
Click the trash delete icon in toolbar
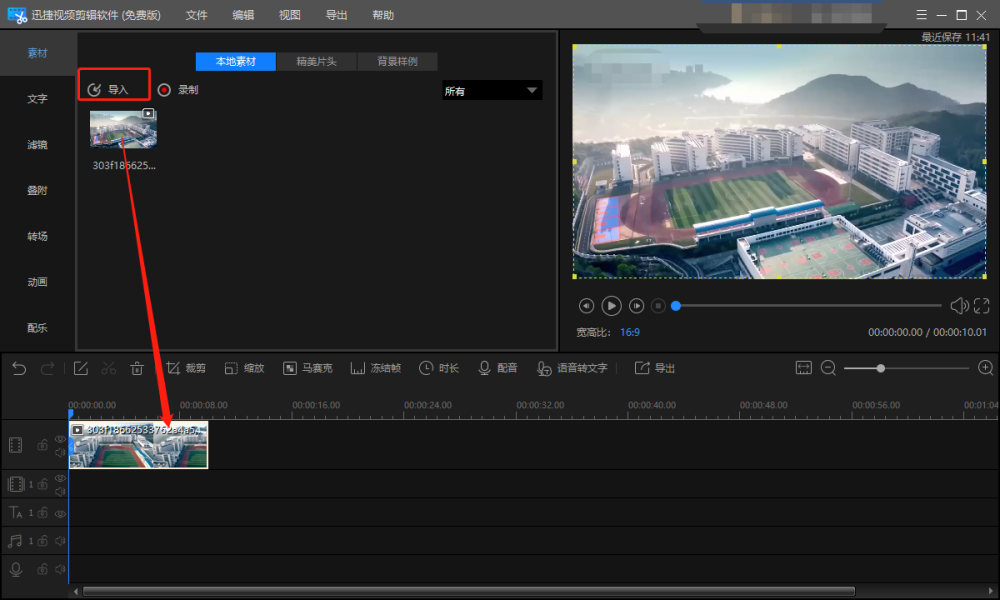(x=137, y=368)
